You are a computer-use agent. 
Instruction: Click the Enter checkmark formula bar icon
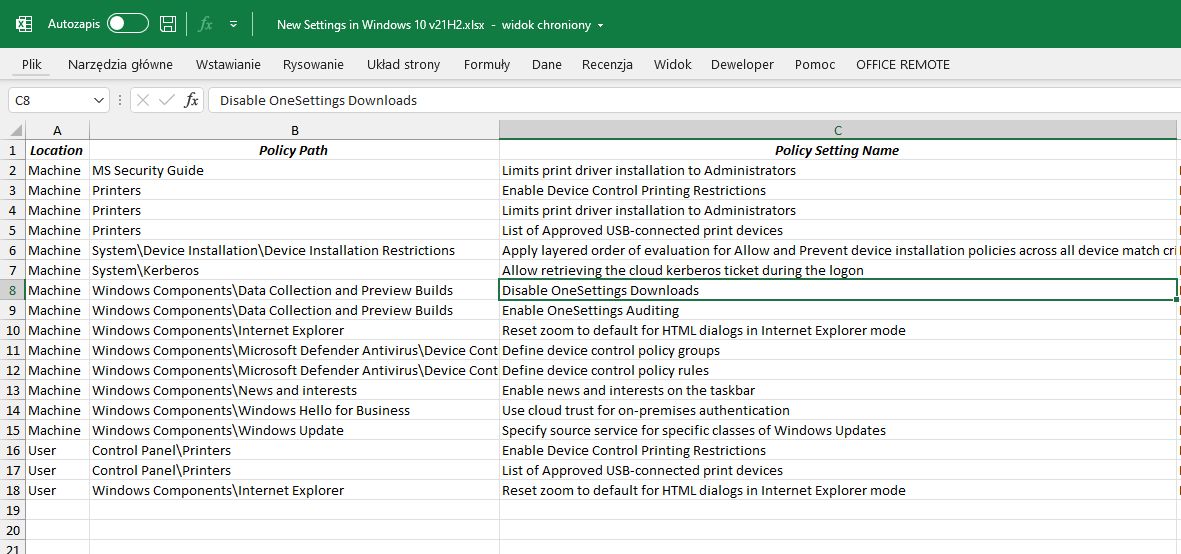pyautogui.click(x=167, y=100)
